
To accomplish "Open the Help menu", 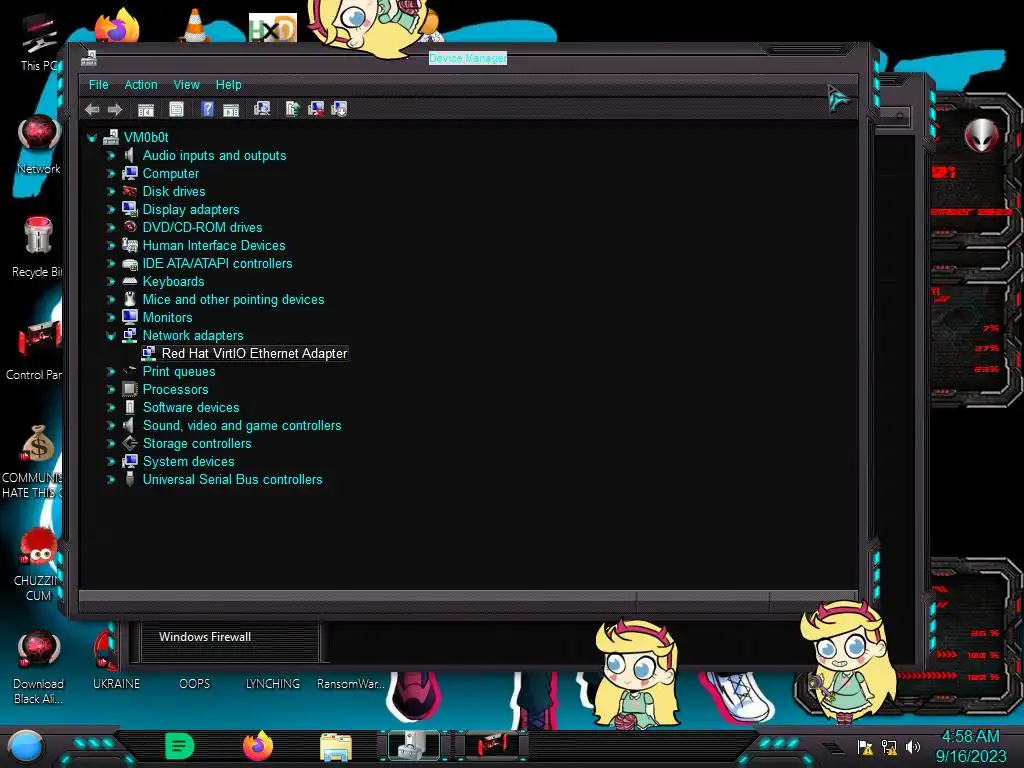I will click(229, 85).
